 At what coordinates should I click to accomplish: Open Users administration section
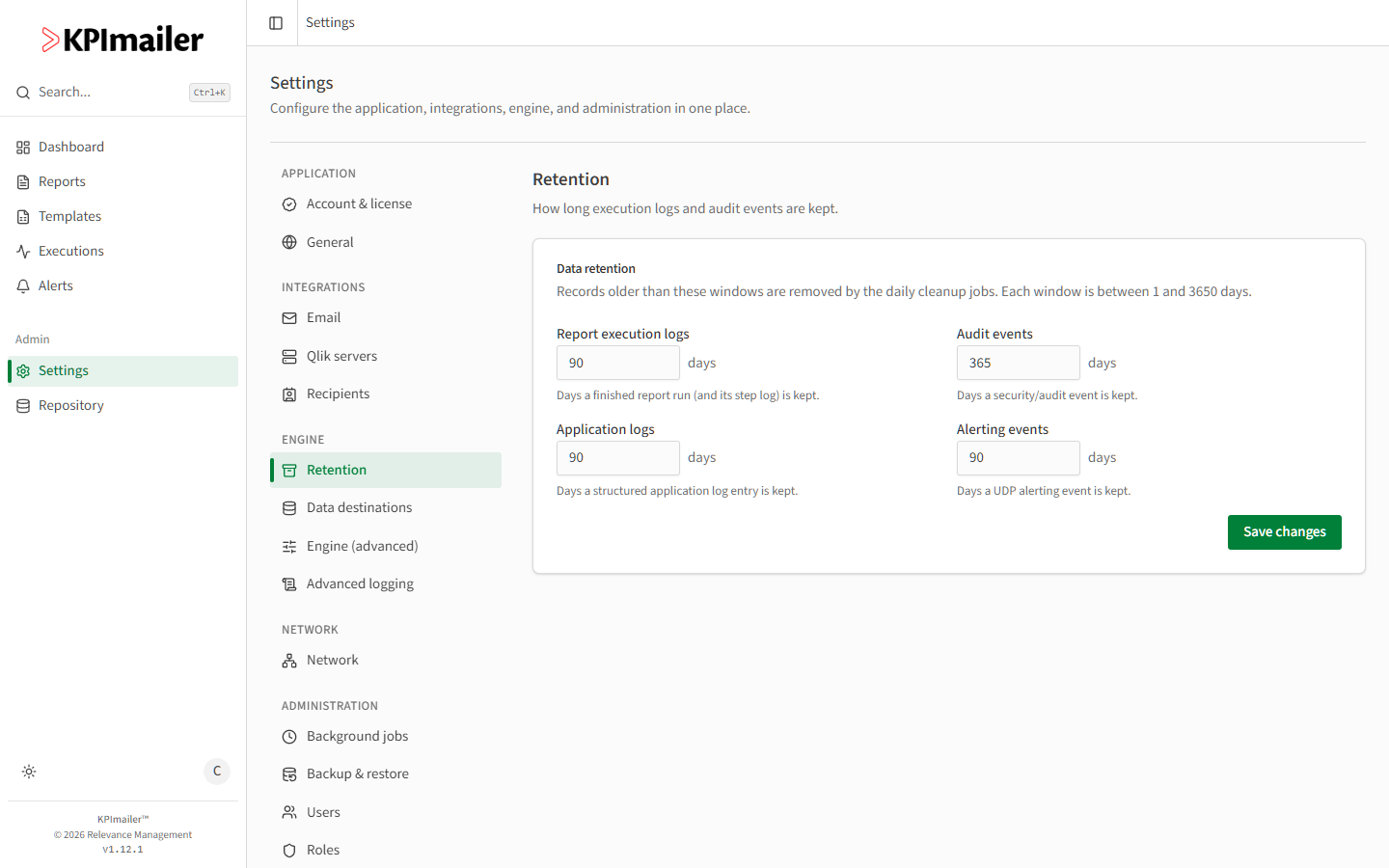pyautogui.click(x=386, y=812)
